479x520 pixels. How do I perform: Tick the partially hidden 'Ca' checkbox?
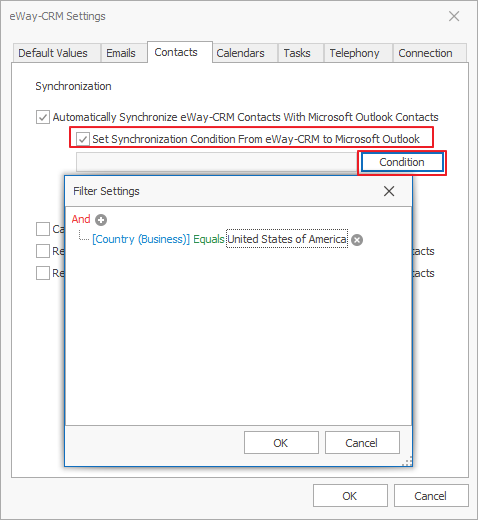click(43, 229)
